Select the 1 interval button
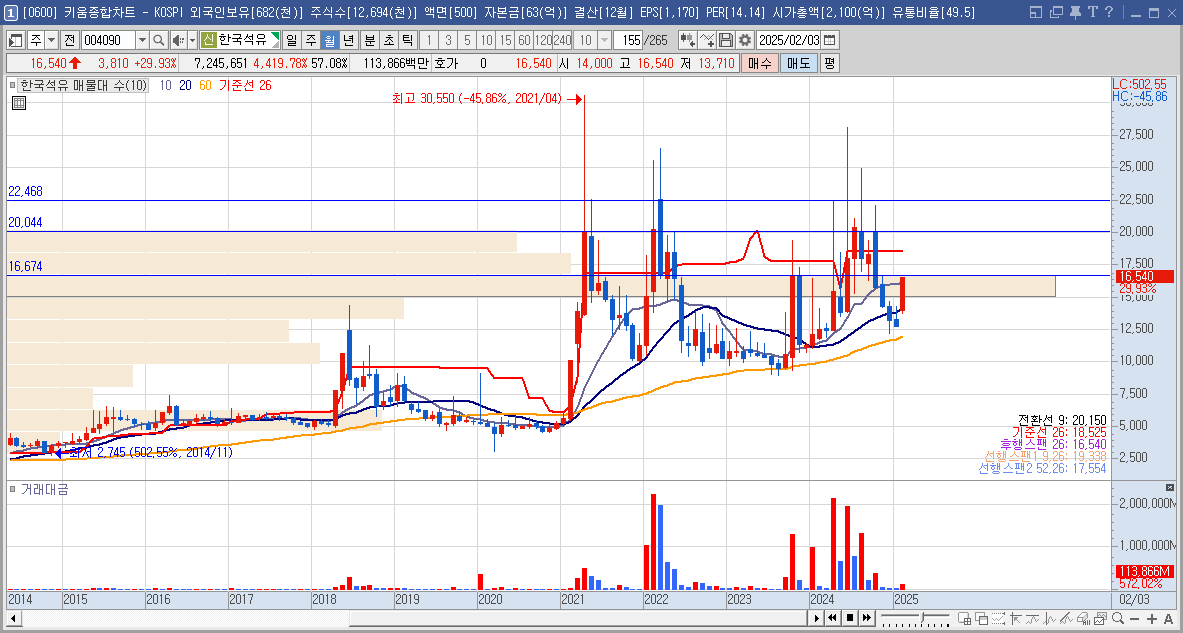The image size is (1183, 633). click(x=428, y=41)
